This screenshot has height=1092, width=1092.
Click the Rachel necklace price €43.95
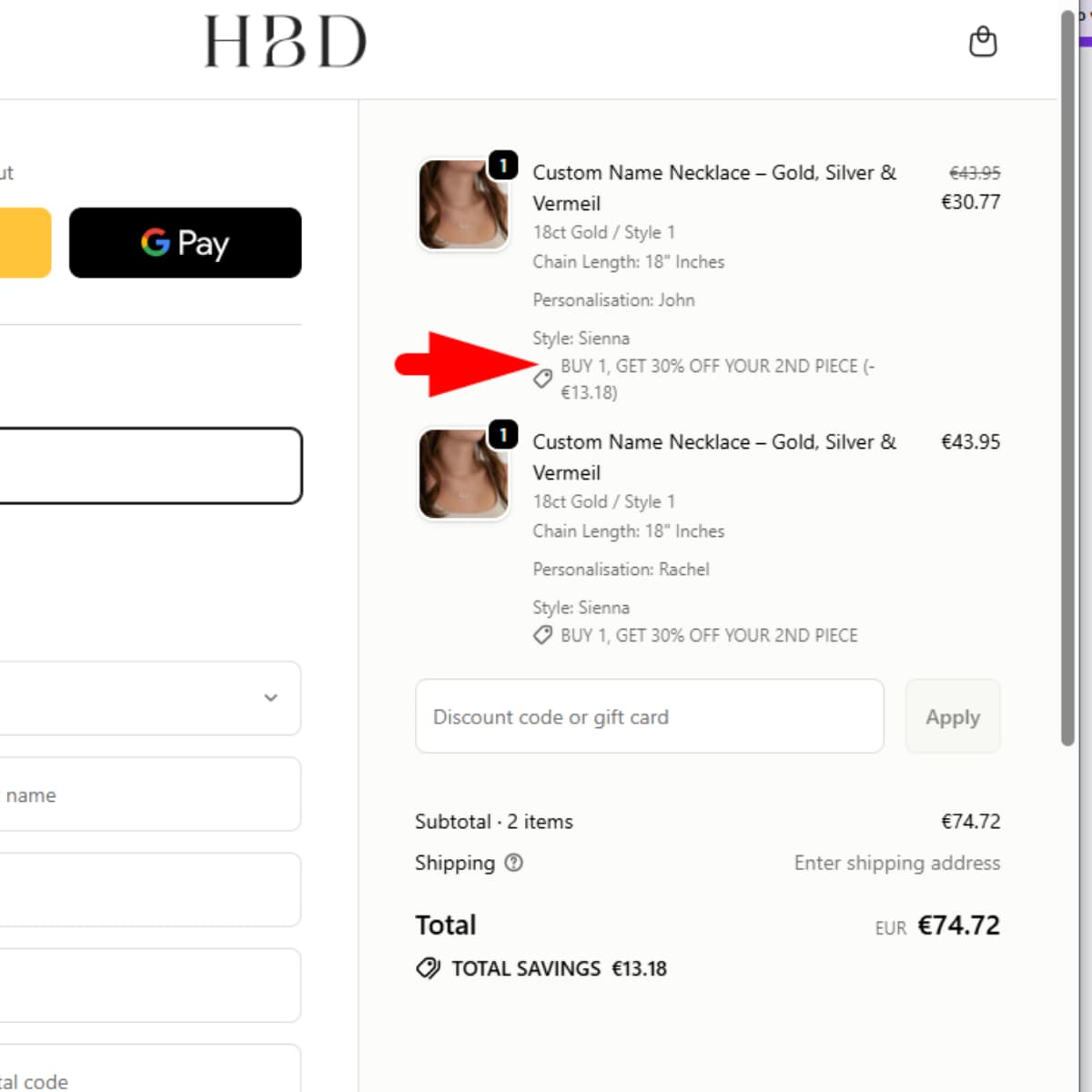pos(970,442)
